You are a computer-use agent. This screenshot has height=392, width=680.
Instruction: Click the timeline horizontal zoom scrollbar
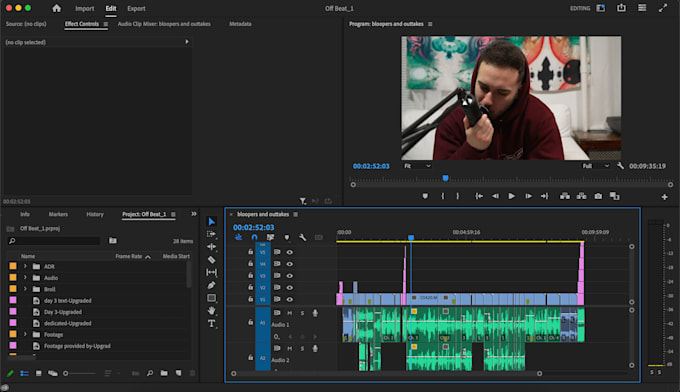pos(386,373)
